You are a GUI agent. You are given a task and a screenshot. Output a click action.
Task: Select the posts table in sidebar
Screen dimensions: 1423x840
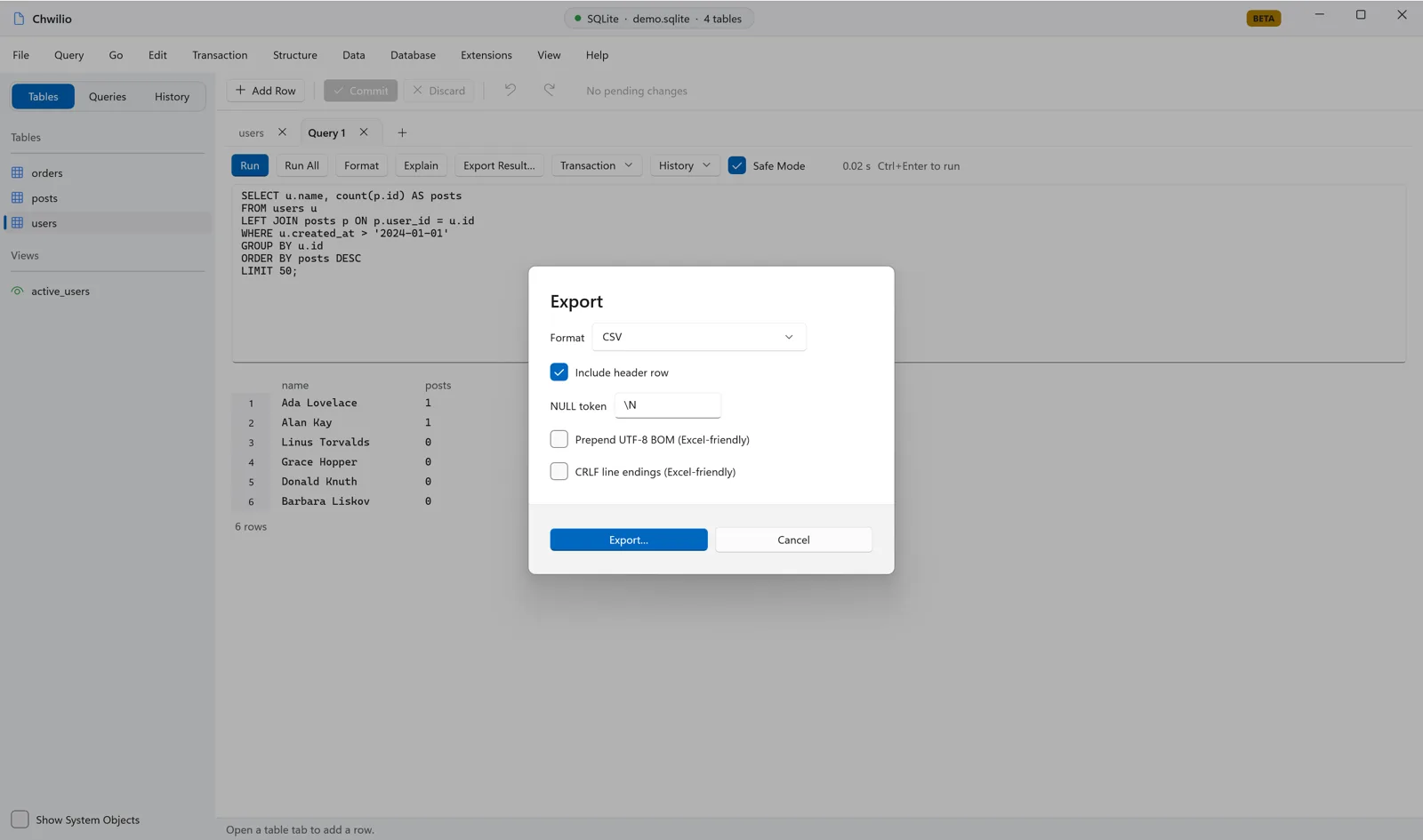[x=107, y=197]
